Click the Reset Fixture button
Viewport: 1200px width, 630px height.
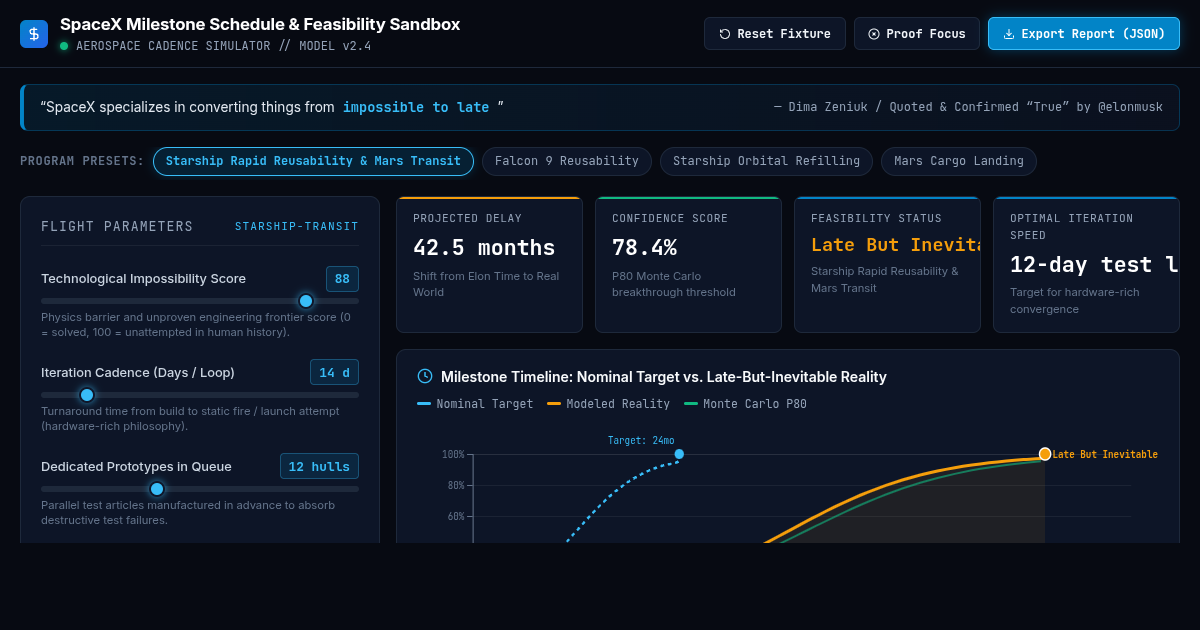click(775, 34)
